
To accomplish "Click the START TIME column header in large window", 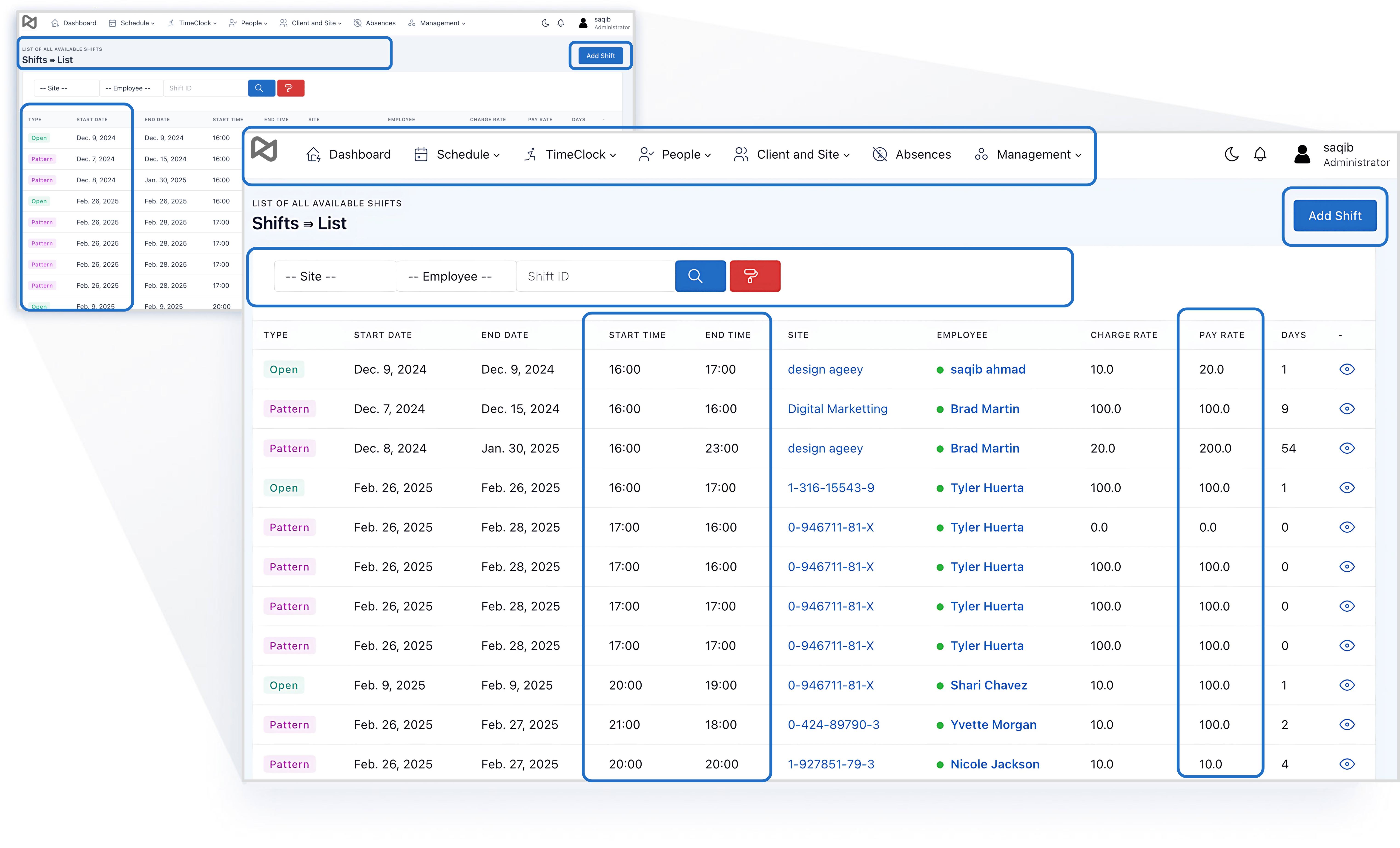I will tap(637, 335).
